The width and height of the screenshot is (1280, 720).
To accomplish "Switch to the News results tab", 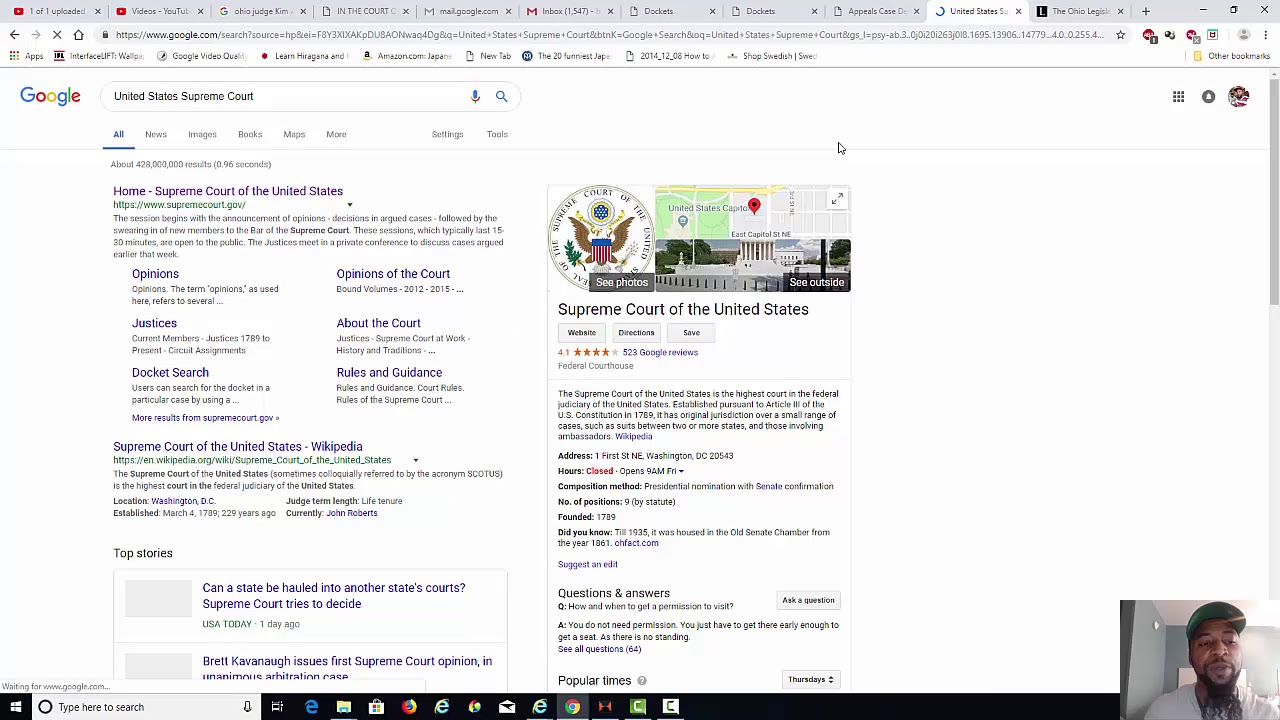I will tap(155, 134).
